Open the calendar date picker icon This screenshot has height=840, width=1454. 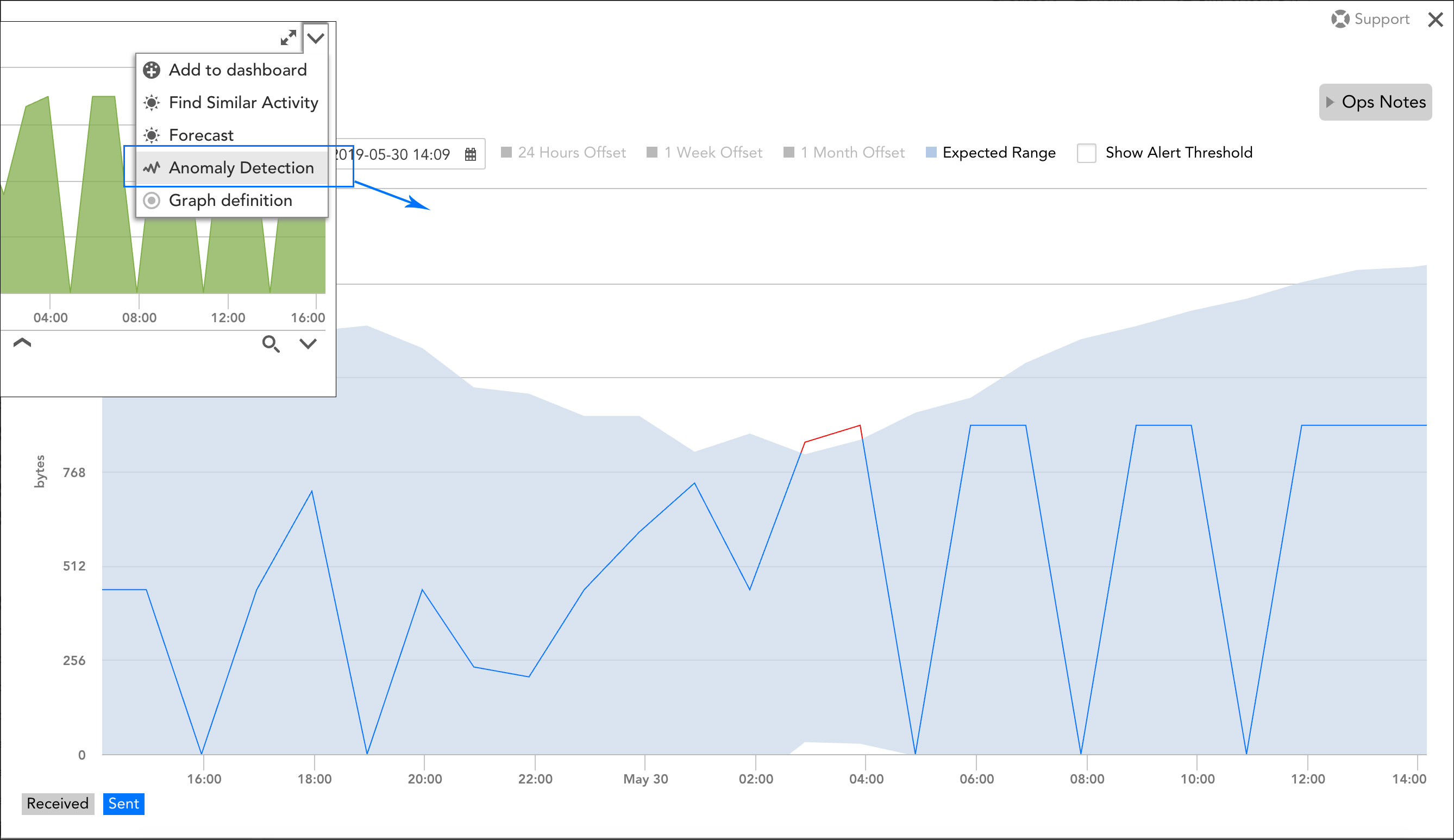coord(470,154)
